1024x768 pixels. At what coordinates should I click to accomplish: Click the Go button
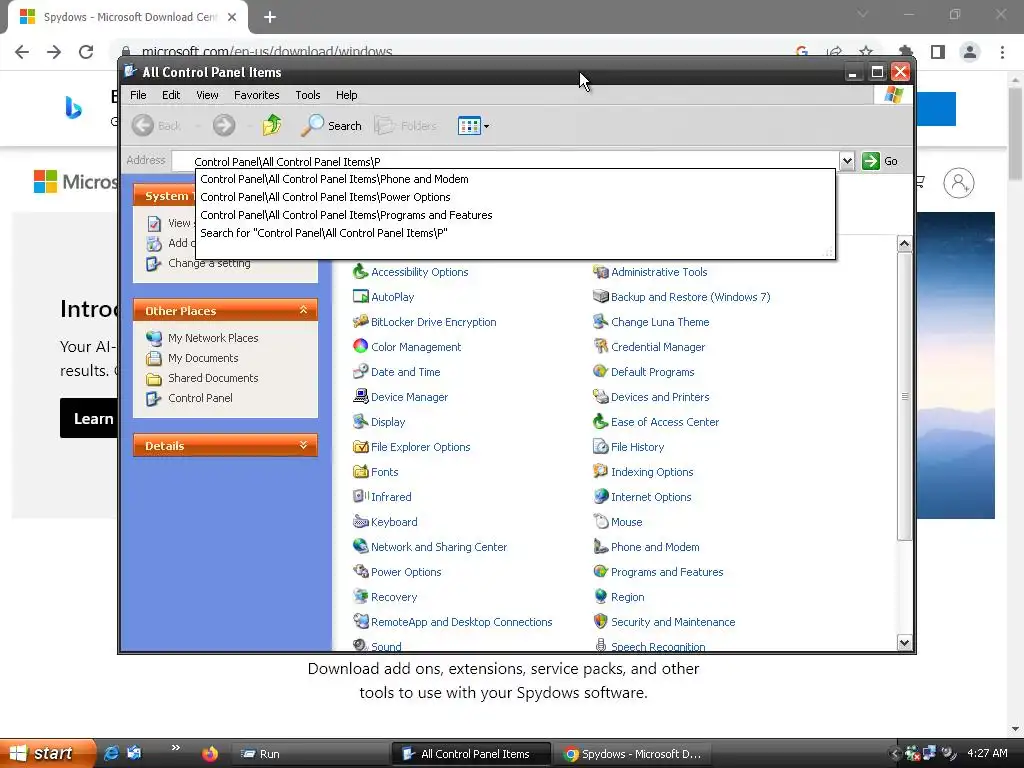point(880,161)
